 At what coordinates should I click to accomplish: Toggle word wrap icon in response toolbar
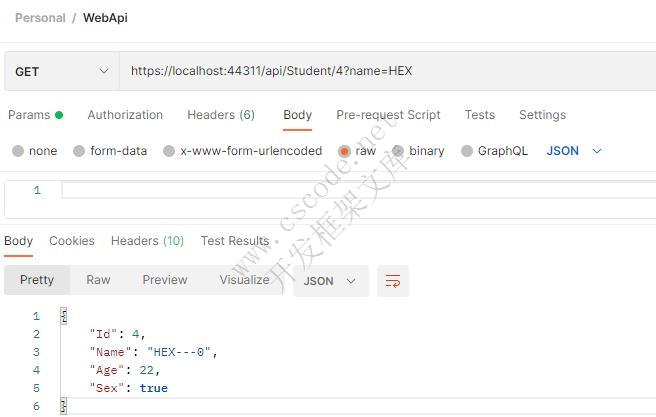[393, 281]
